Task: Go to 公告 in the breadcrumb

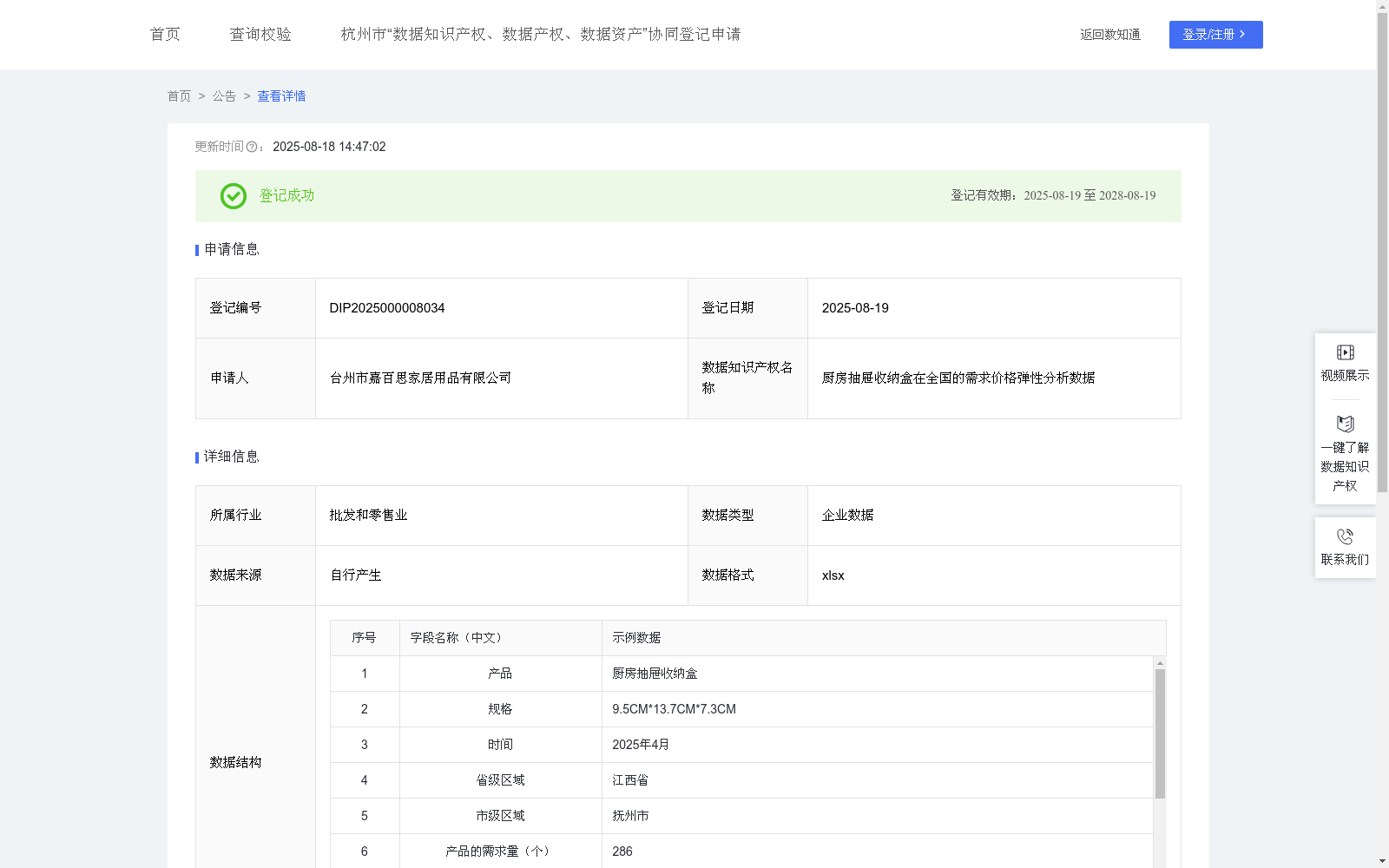Action: pos(224,96)
